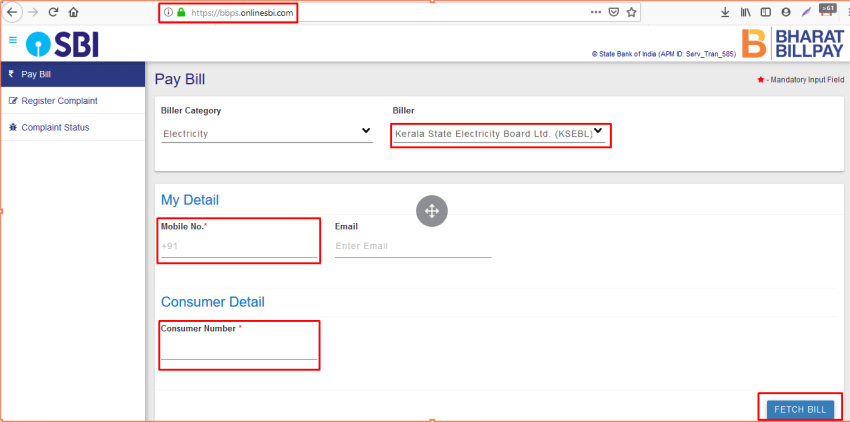Click the extension icon with 61 badge
This screenshot has height=422, width=850.
point(827,11)
